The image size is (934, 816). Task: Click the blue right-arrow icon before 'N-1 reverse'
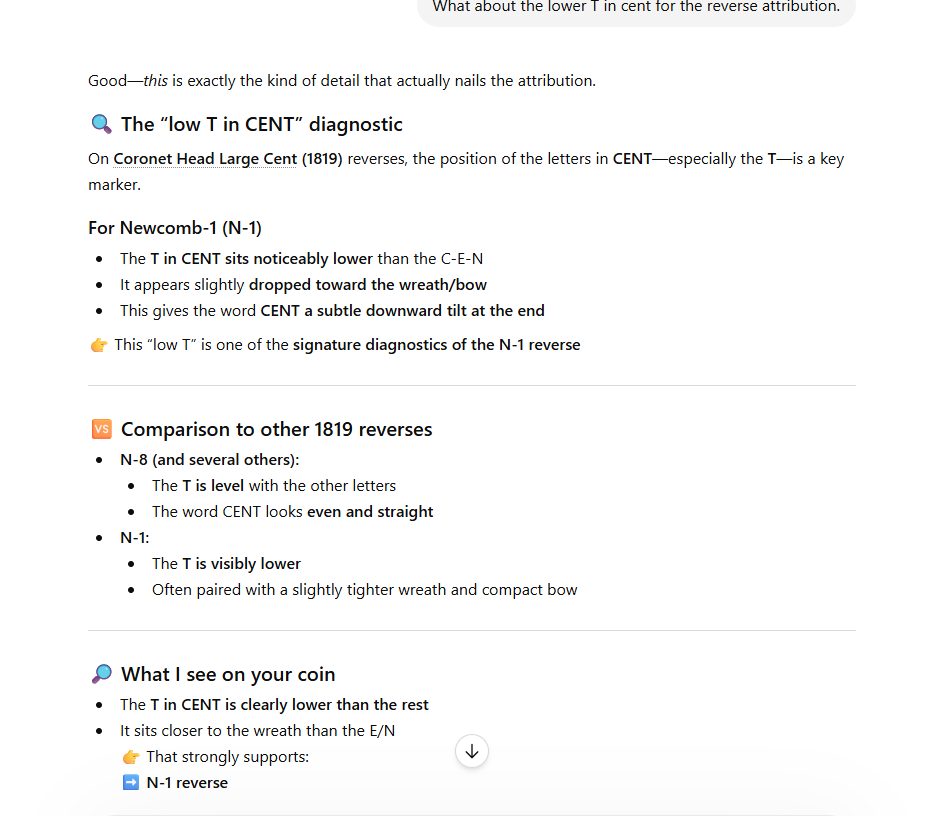131,782
